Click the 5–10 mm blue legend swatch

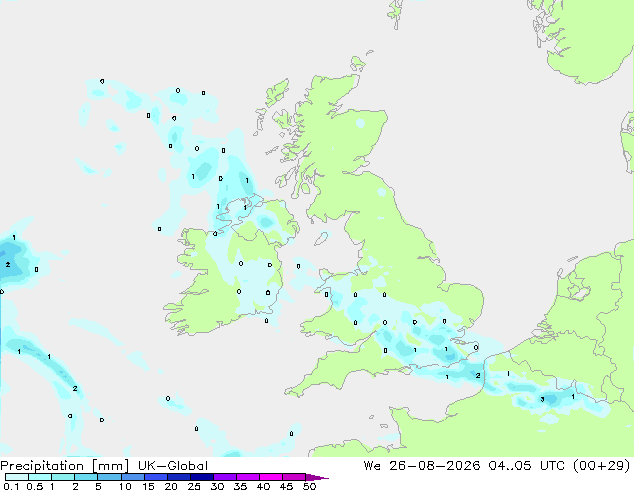[x=109, y=477]
